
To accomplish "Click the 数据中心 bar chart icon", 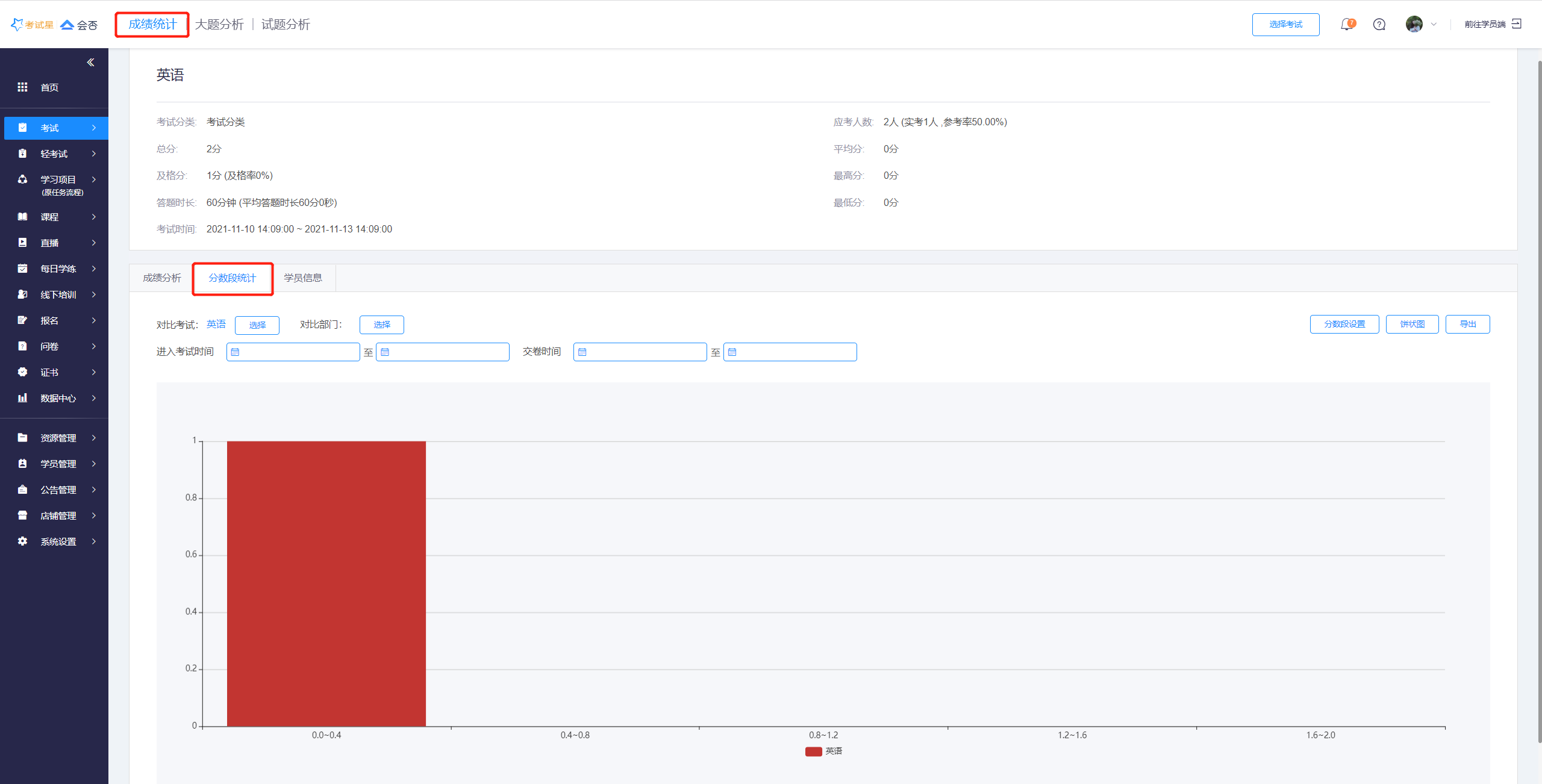I will click(22, 398).
